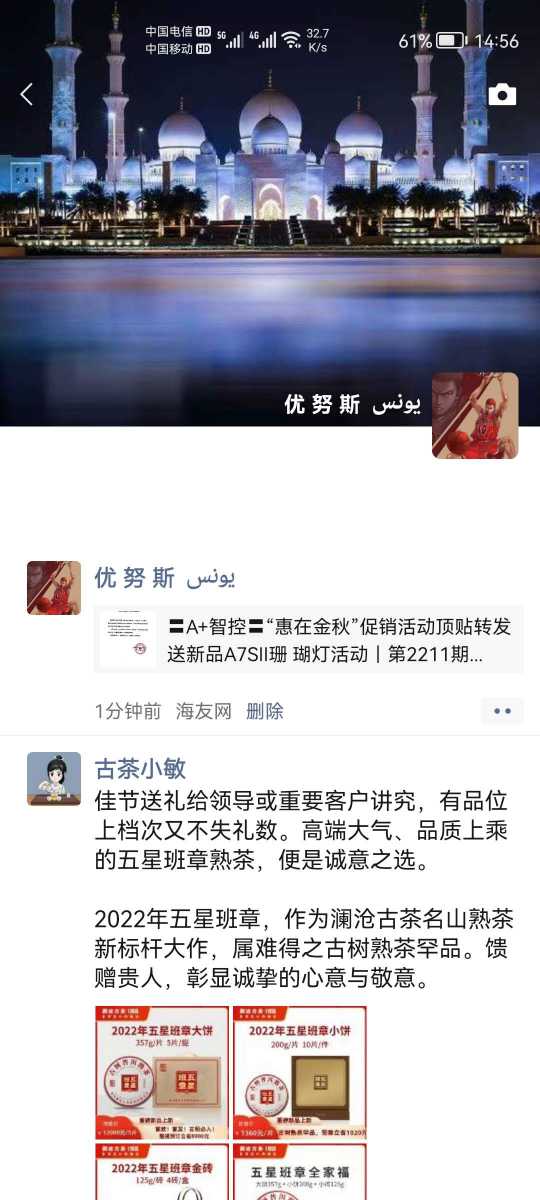
Task: View the 2022年五星班章小饼 image
Action: (299, 1072)
